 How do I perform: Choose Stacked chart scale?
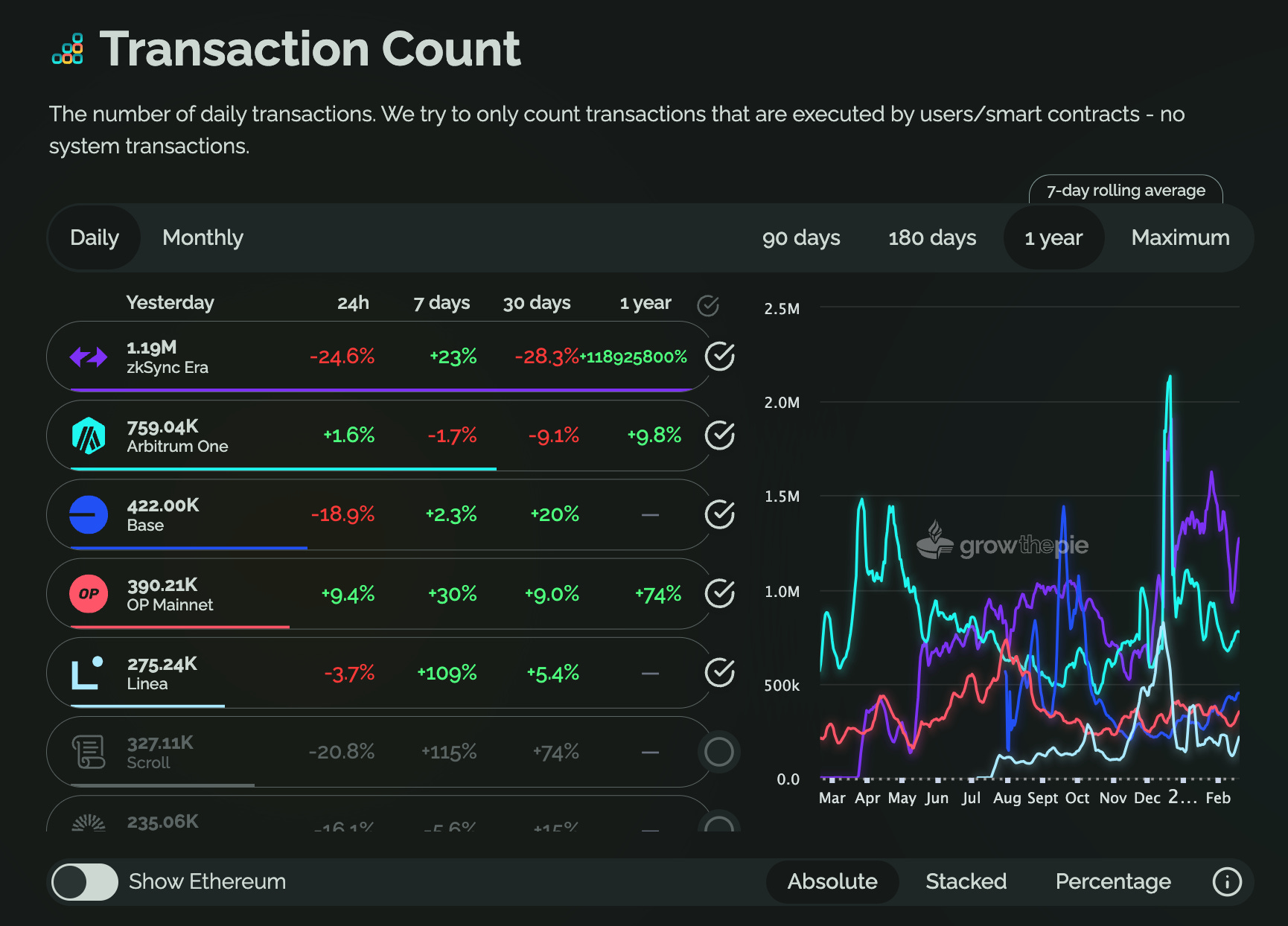click(966, 882)
